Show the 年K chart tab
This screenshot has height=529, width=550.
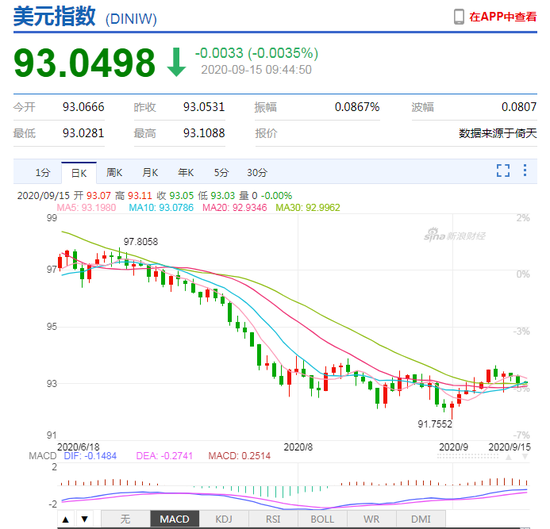(x=186, y=173)
